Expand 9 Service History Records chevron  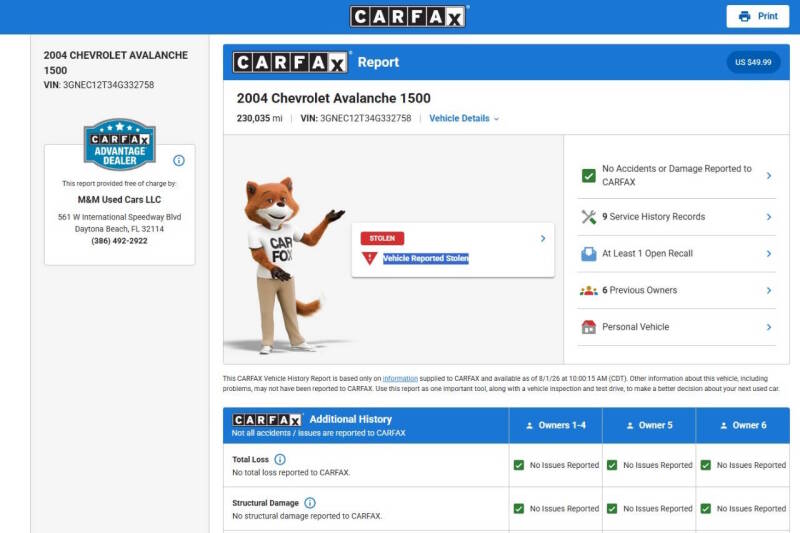(x=769, y=217)
